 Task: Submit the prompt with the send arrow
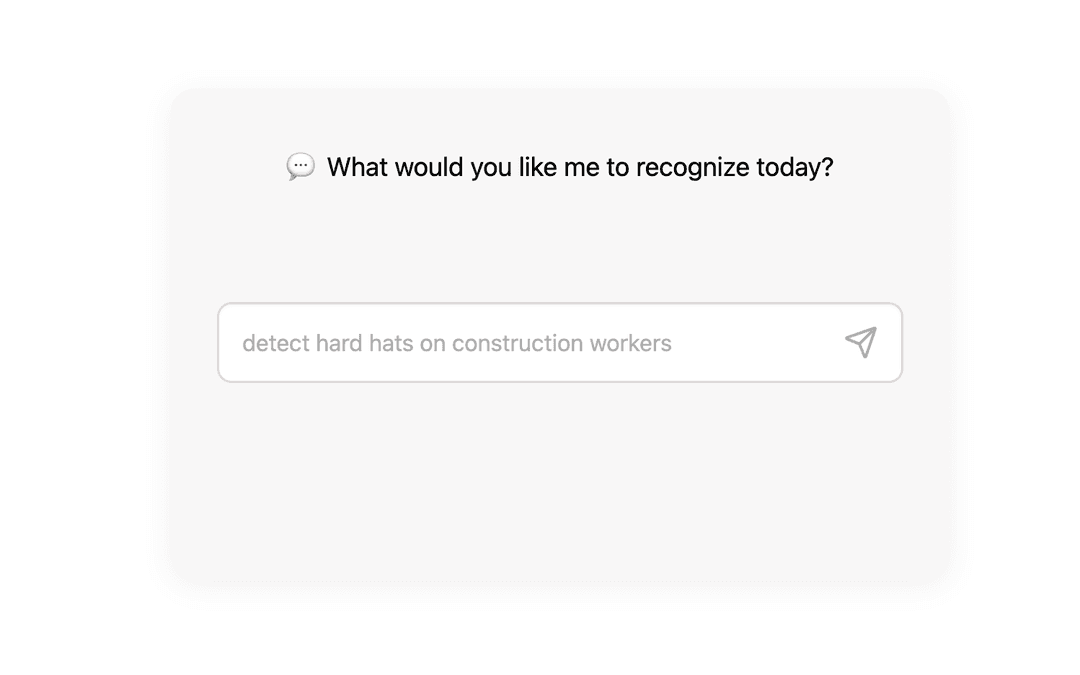pos(860,342)
